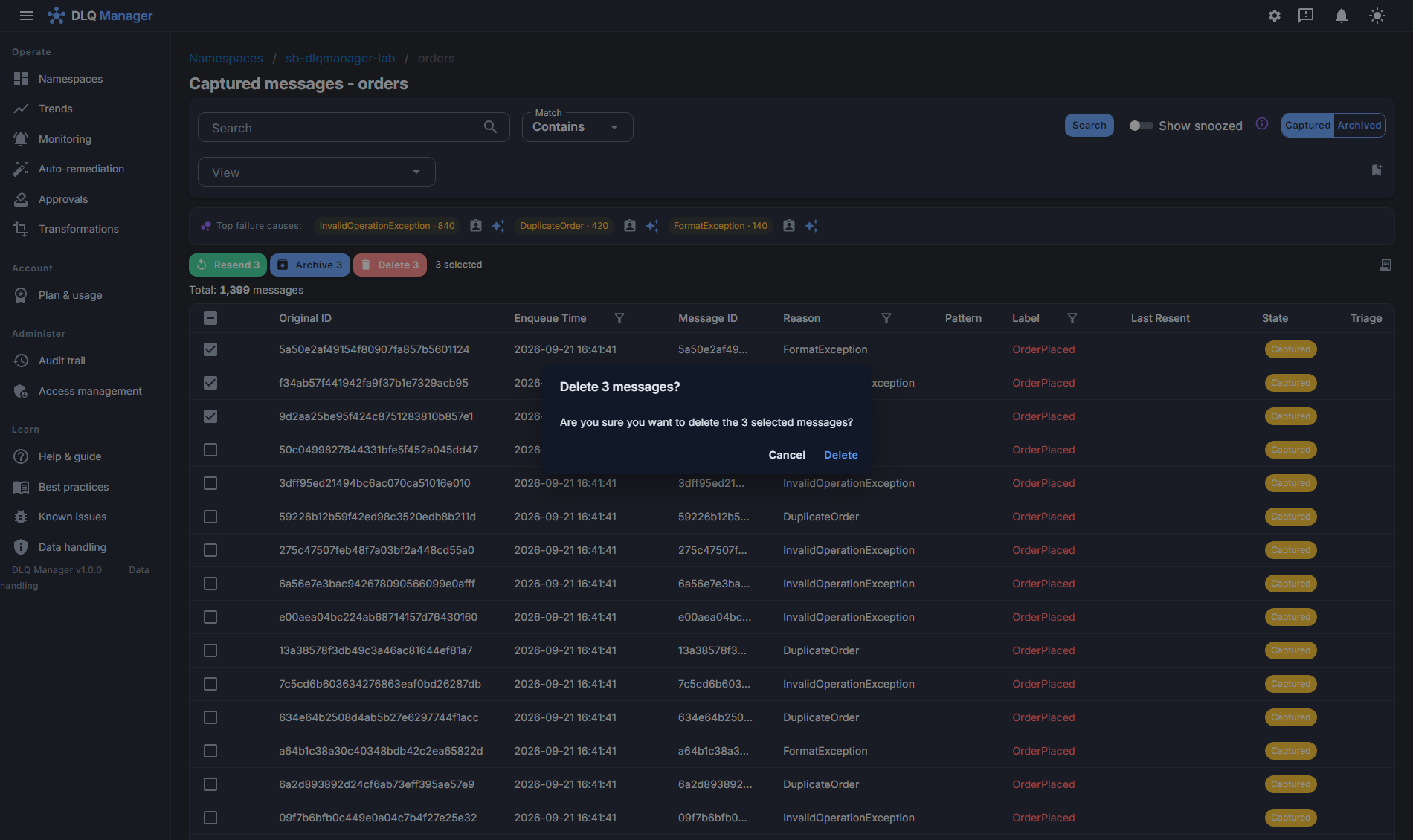1413x840 pixels.
Task: Open assign icon for DuplicateOrder cause
Action: coord(630,226)
